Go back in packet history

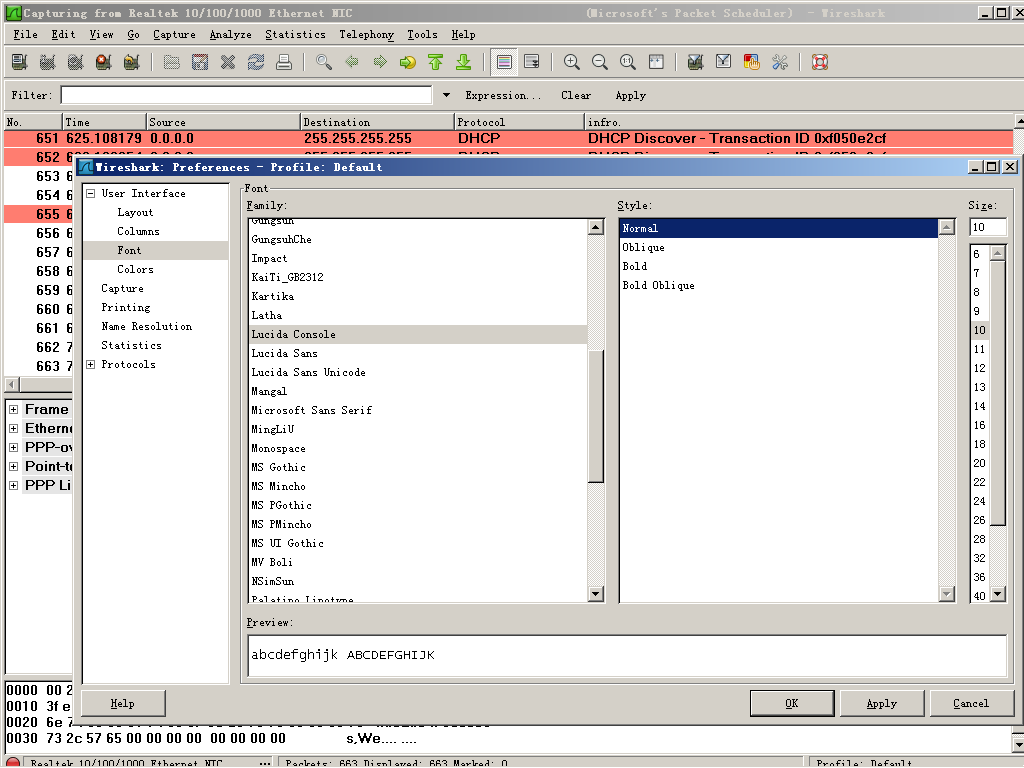(x=352, y=62)
